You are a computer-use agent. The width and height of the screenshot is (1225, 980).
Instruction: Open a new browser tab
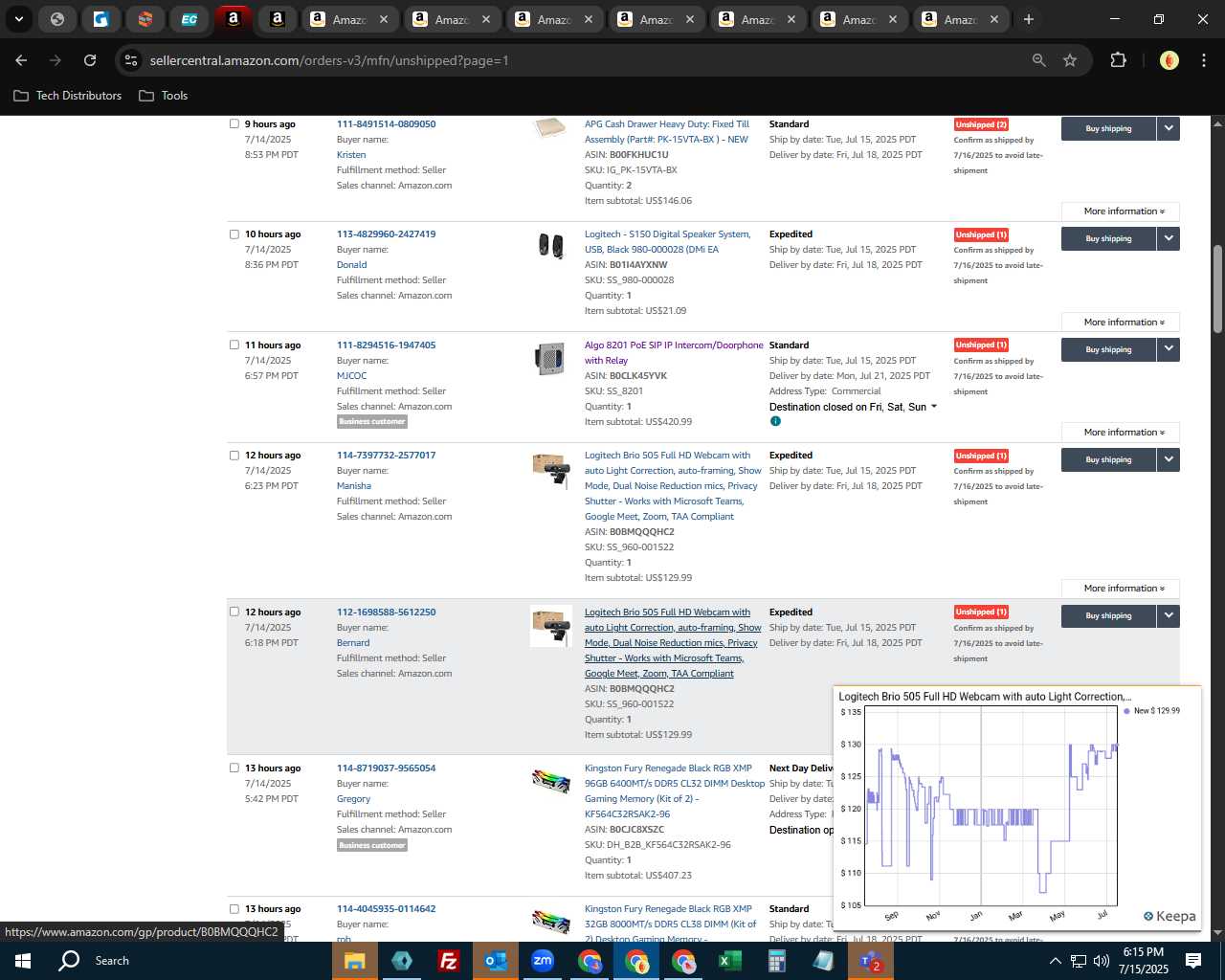(x=1029, y=19)
